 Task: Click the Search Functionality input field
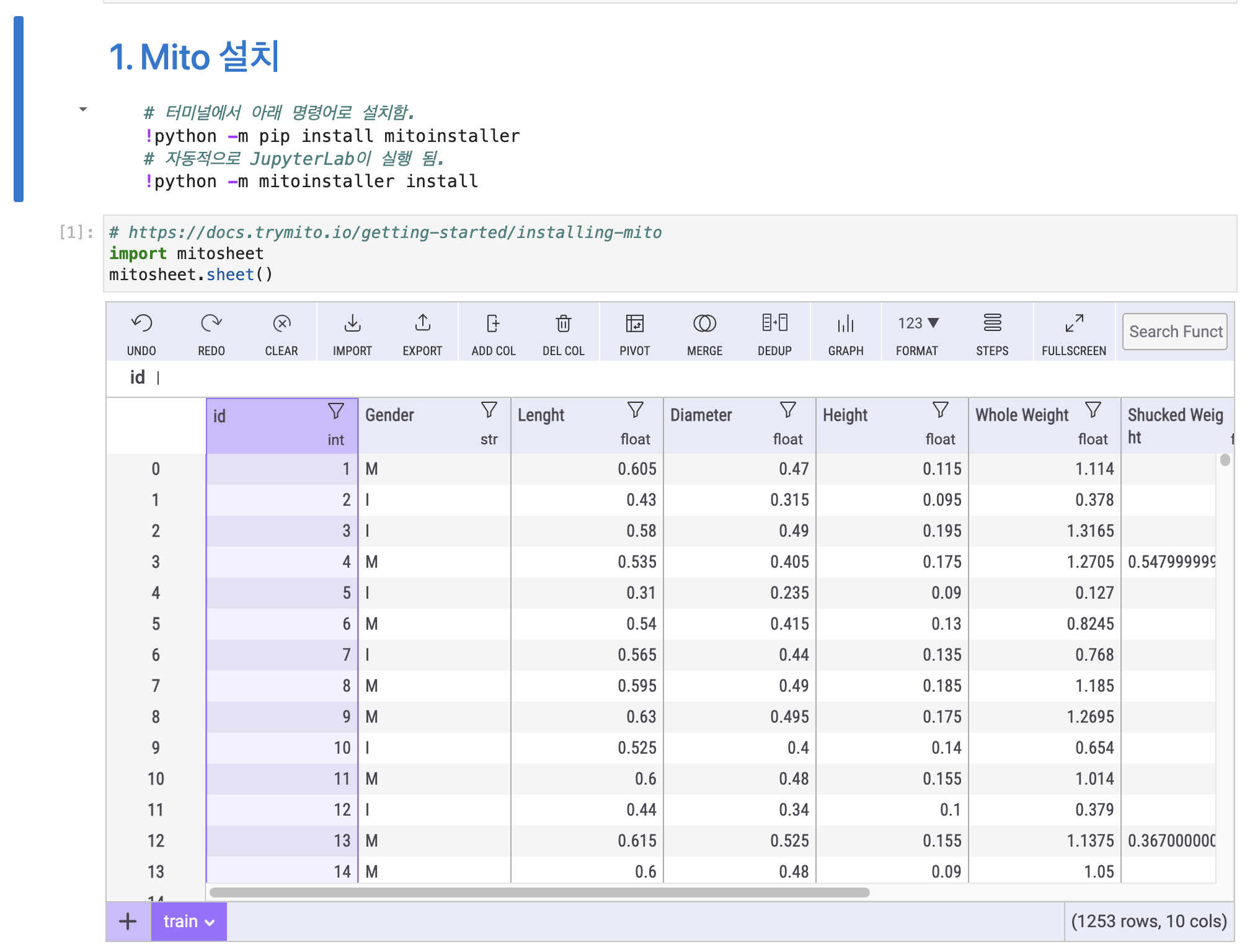click(x=1174, y=332)
